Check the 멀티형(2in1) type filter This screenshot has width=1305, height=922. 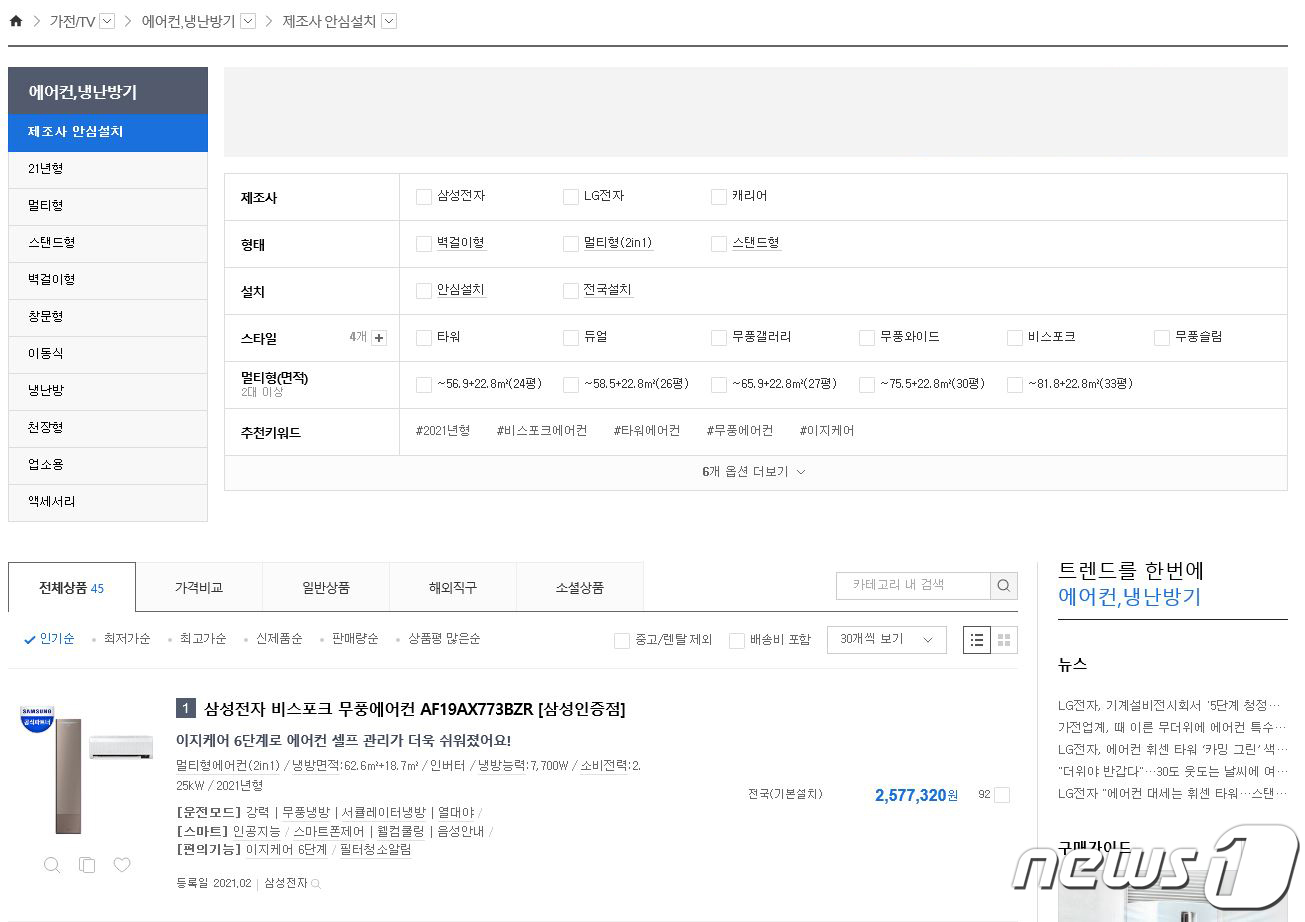pos(571,244)
